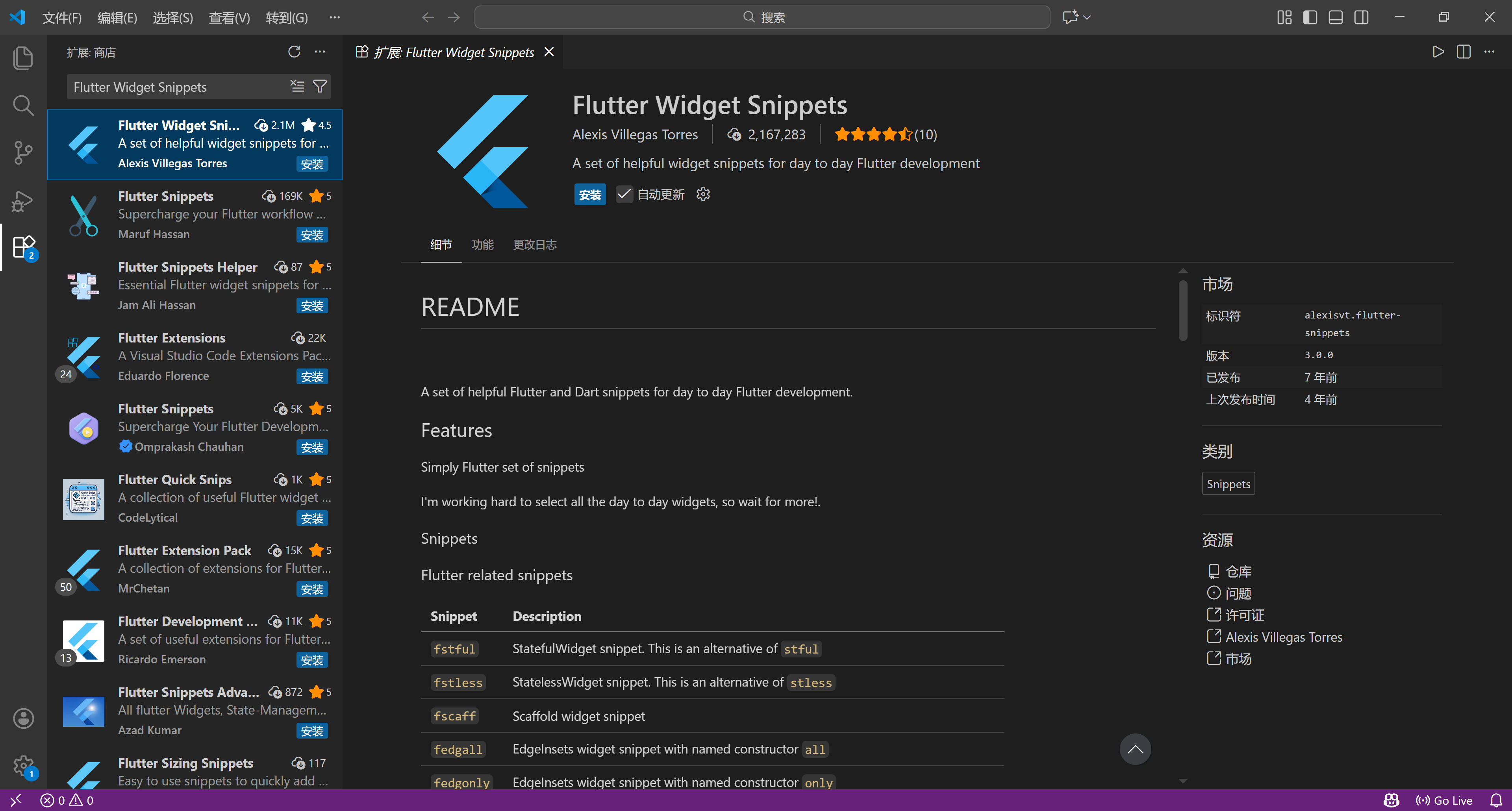Open the extension manage gear icon

point(703,194)
